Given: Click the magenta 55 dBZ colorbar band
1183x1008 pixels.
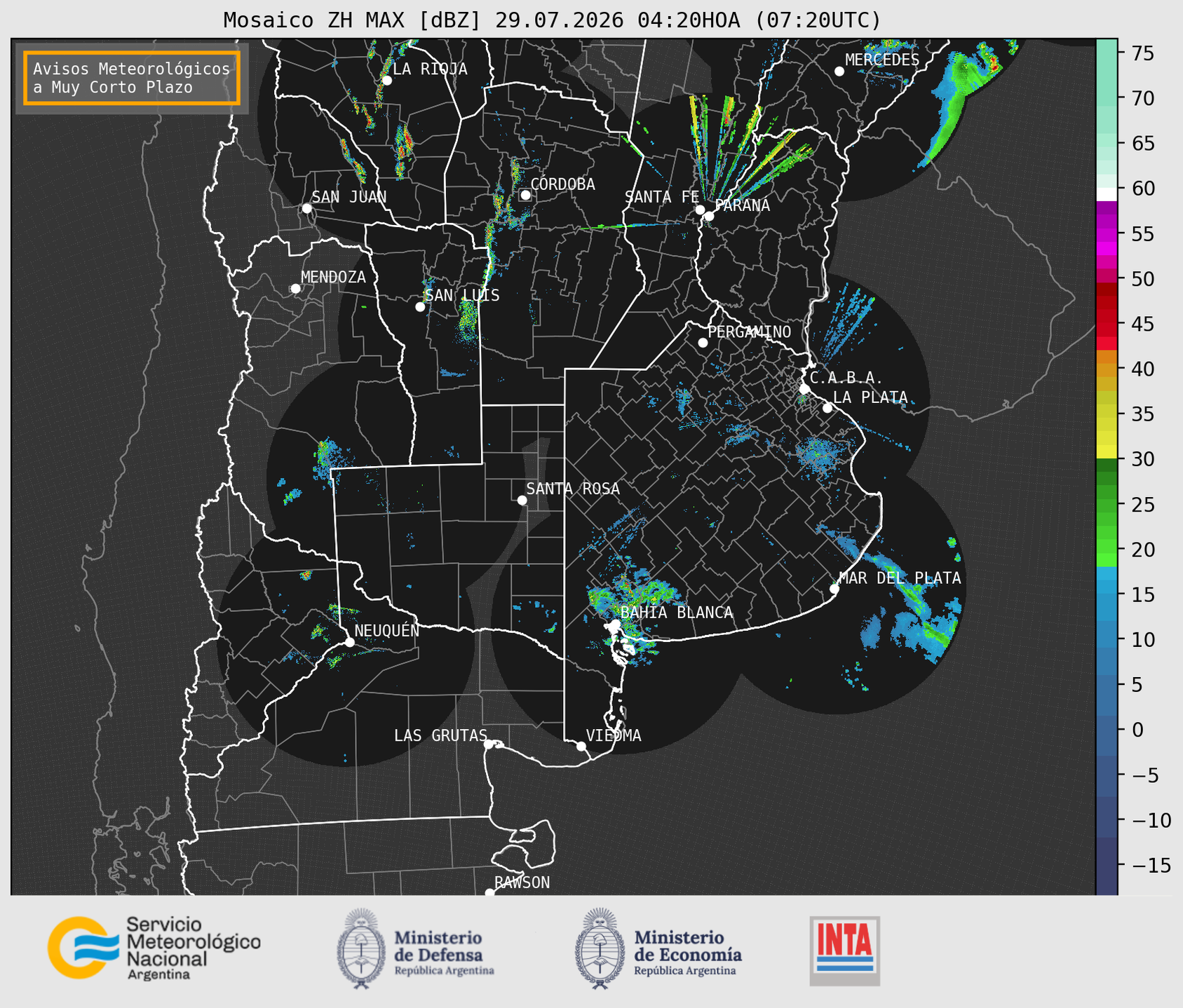Looking at the screenshot, I should [x=1107, y=235].
